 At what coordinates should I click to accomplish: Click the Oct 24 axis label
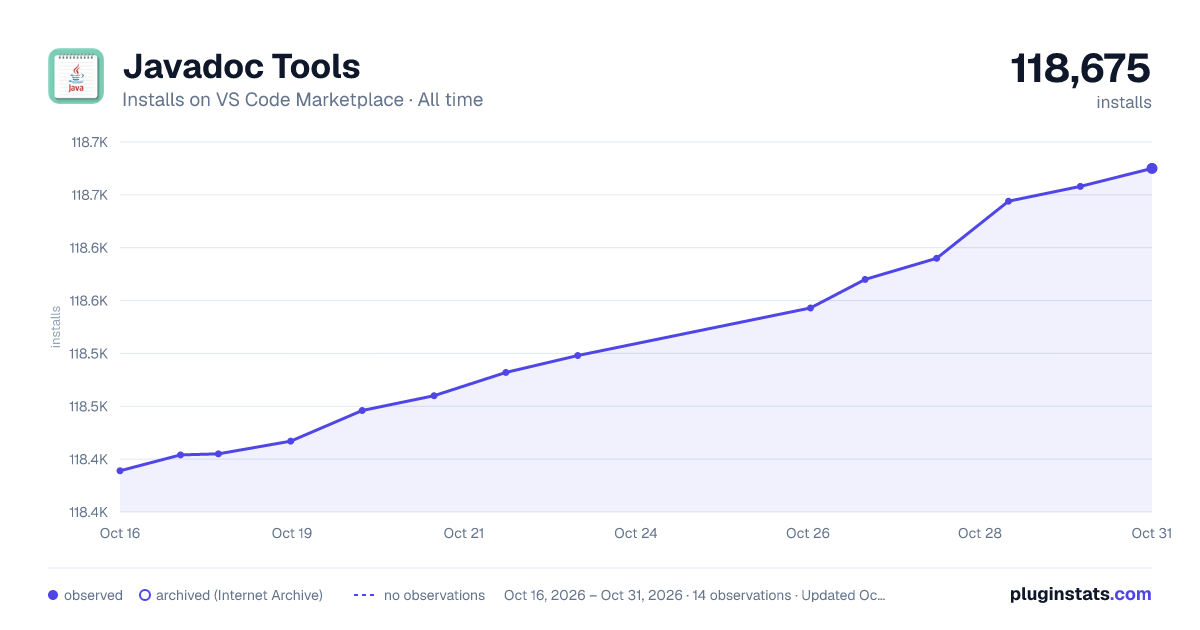[x=636, y=533]
